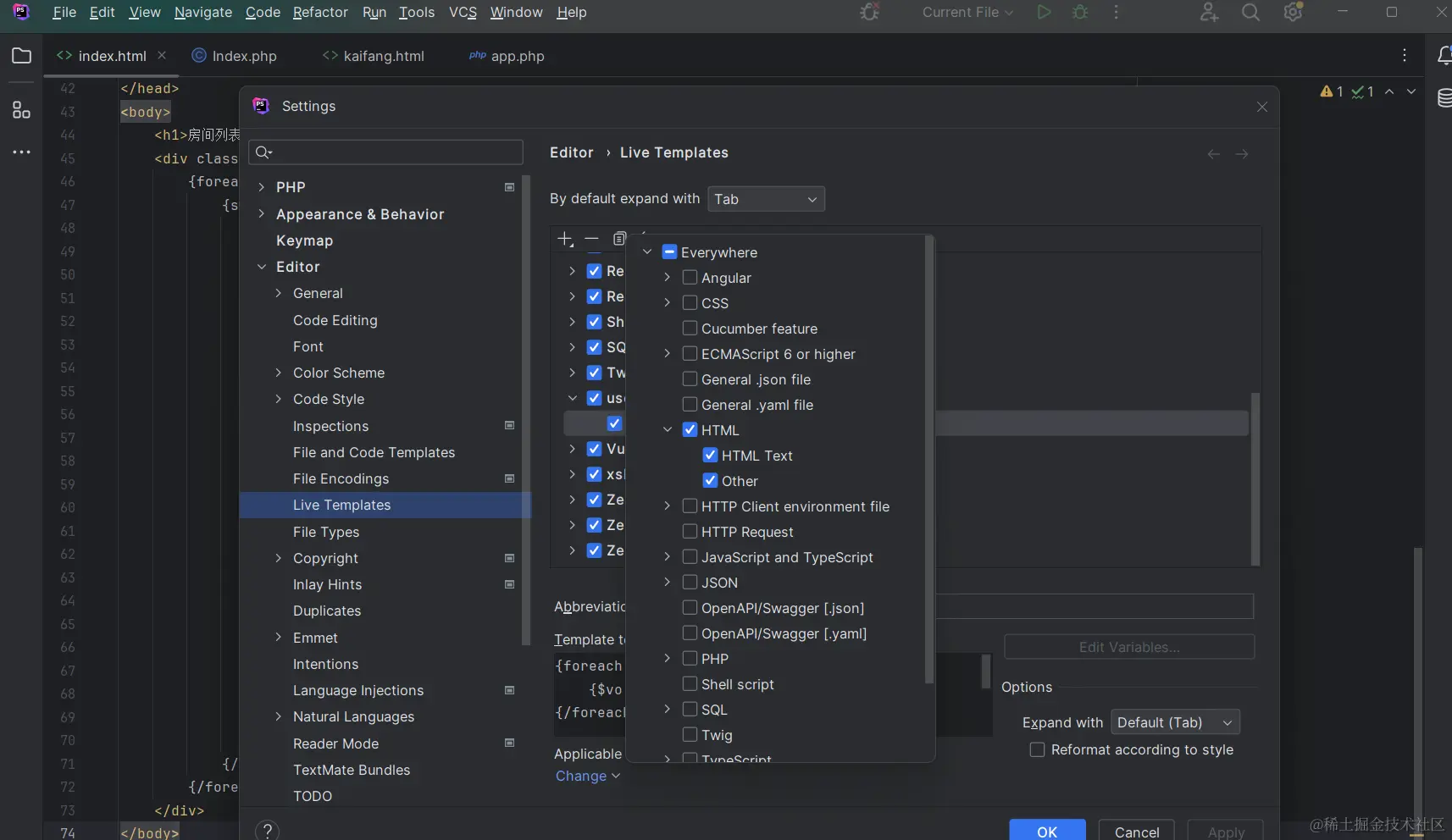1452x840 pixels.
Task: Open the Keymap settings page
Action: (x=304, y=240)
